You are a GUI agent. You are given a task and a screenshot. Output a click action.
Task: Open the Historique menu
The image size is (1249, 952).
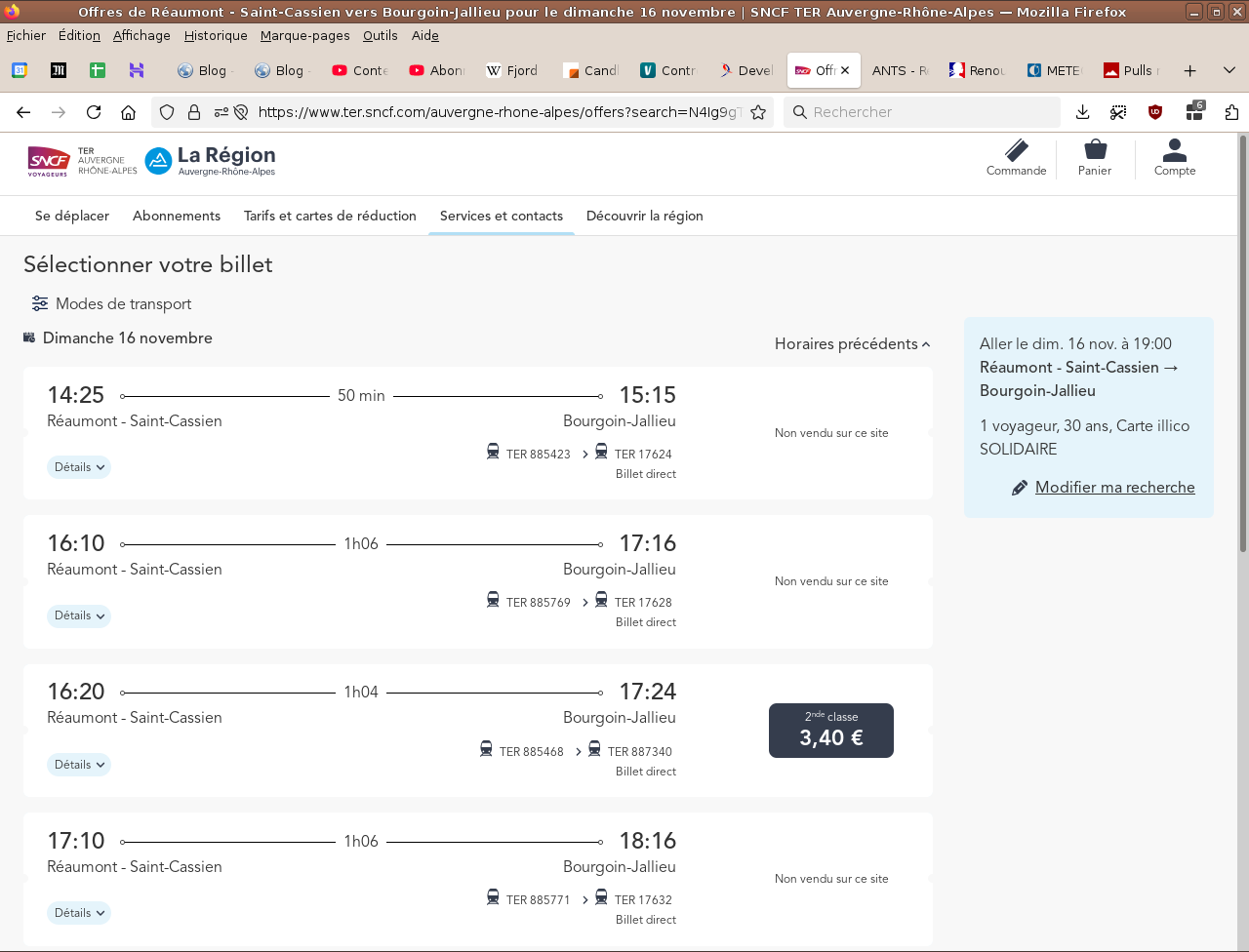pos(216,35)
